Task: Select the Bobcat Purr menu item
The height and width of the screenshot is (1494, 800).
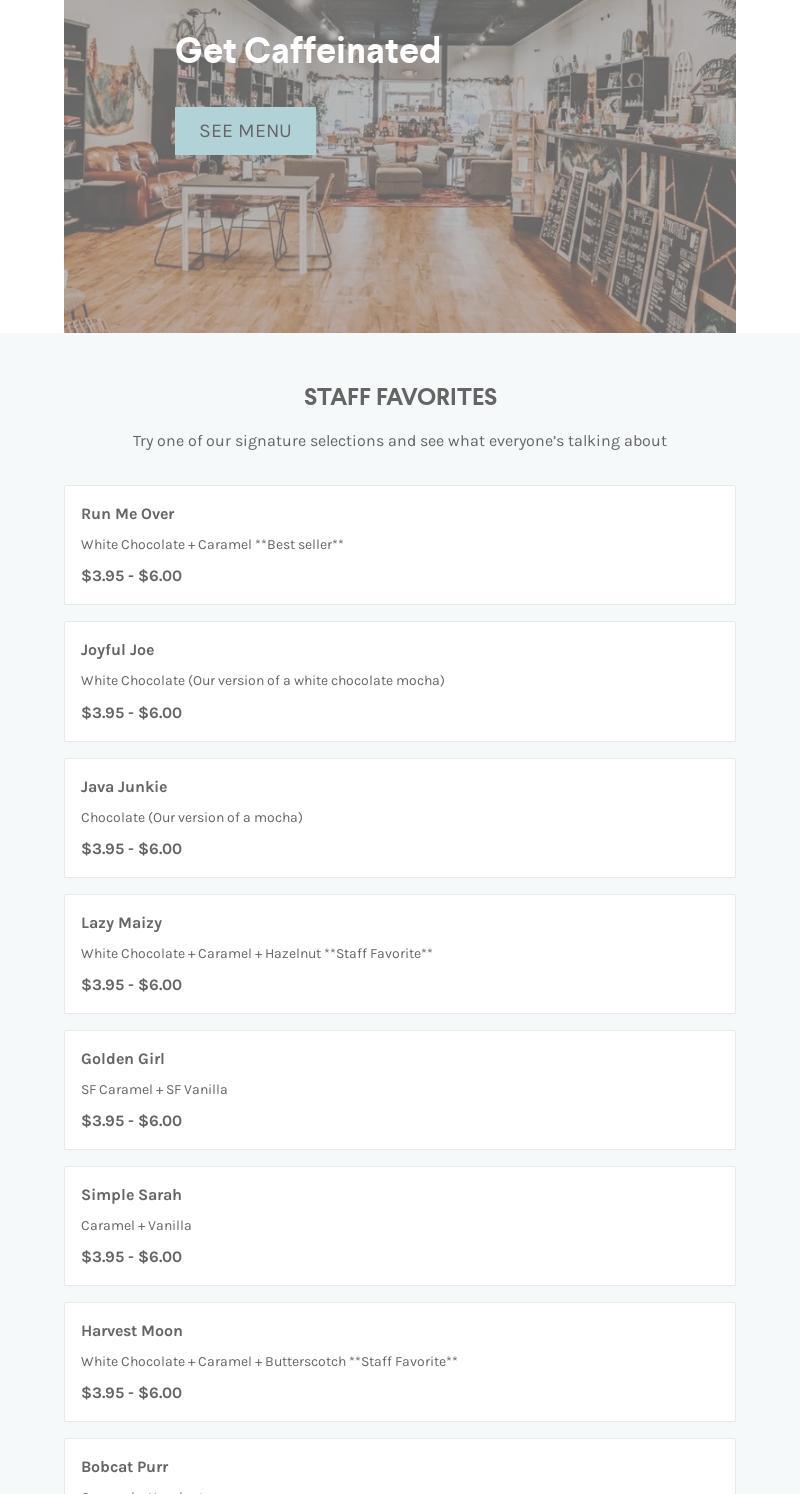Action: point(124,1467)
